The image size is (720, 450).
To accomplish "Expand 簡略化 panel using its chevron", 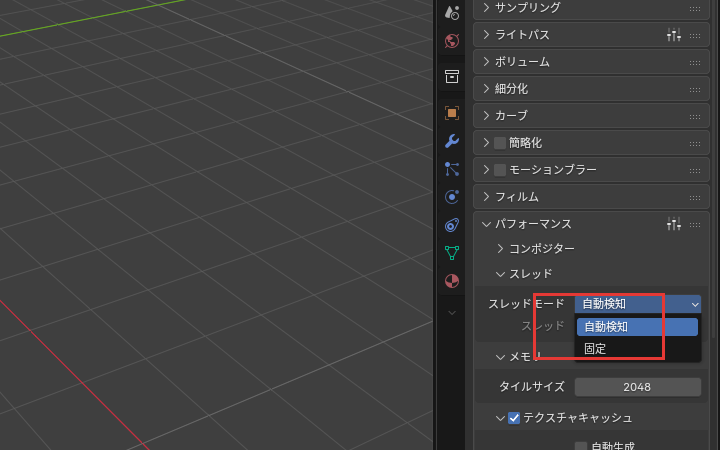I will 486,143.
